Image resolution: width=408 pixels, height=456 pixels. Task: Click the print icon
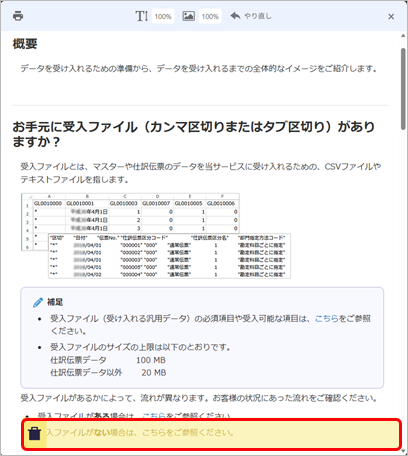pos(18,16)
